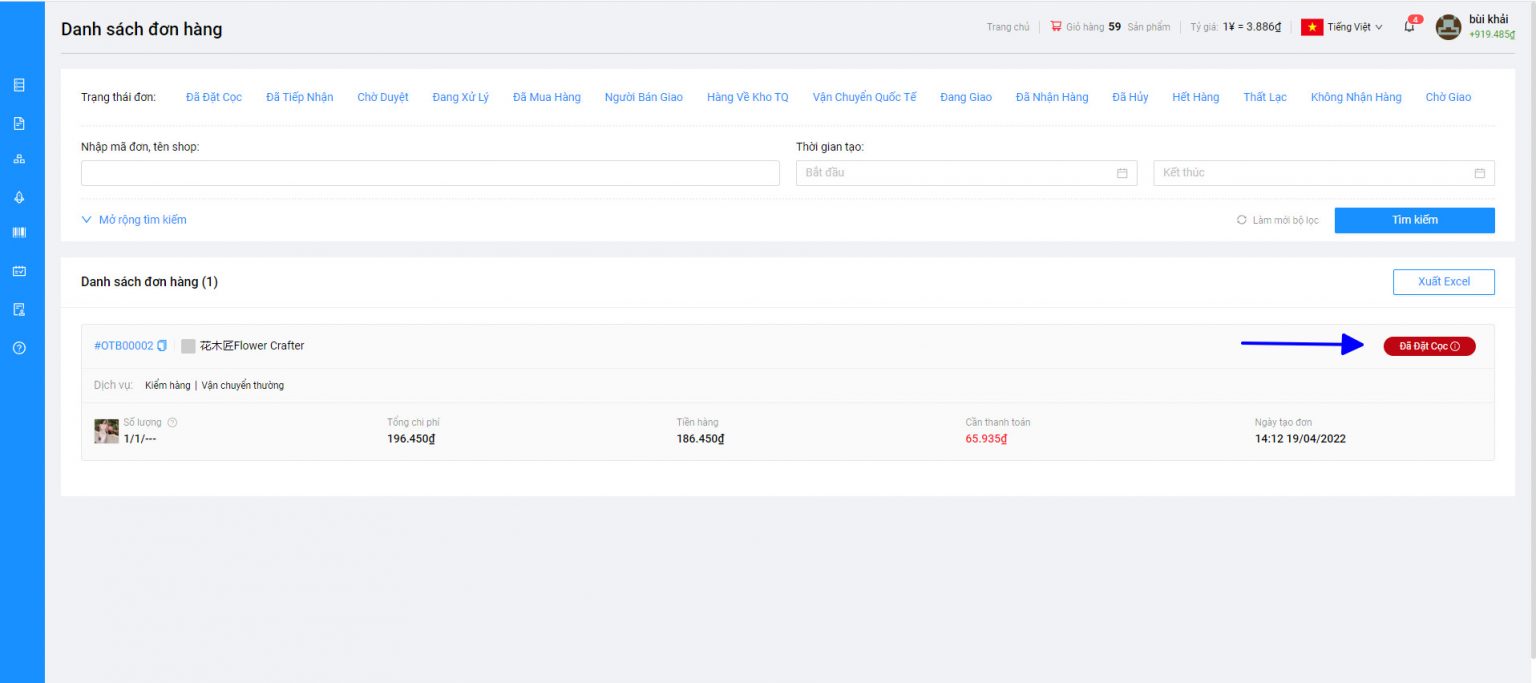
Task: Click the red Đã Đặt Cọc status badge
Action: (1429, 346)
